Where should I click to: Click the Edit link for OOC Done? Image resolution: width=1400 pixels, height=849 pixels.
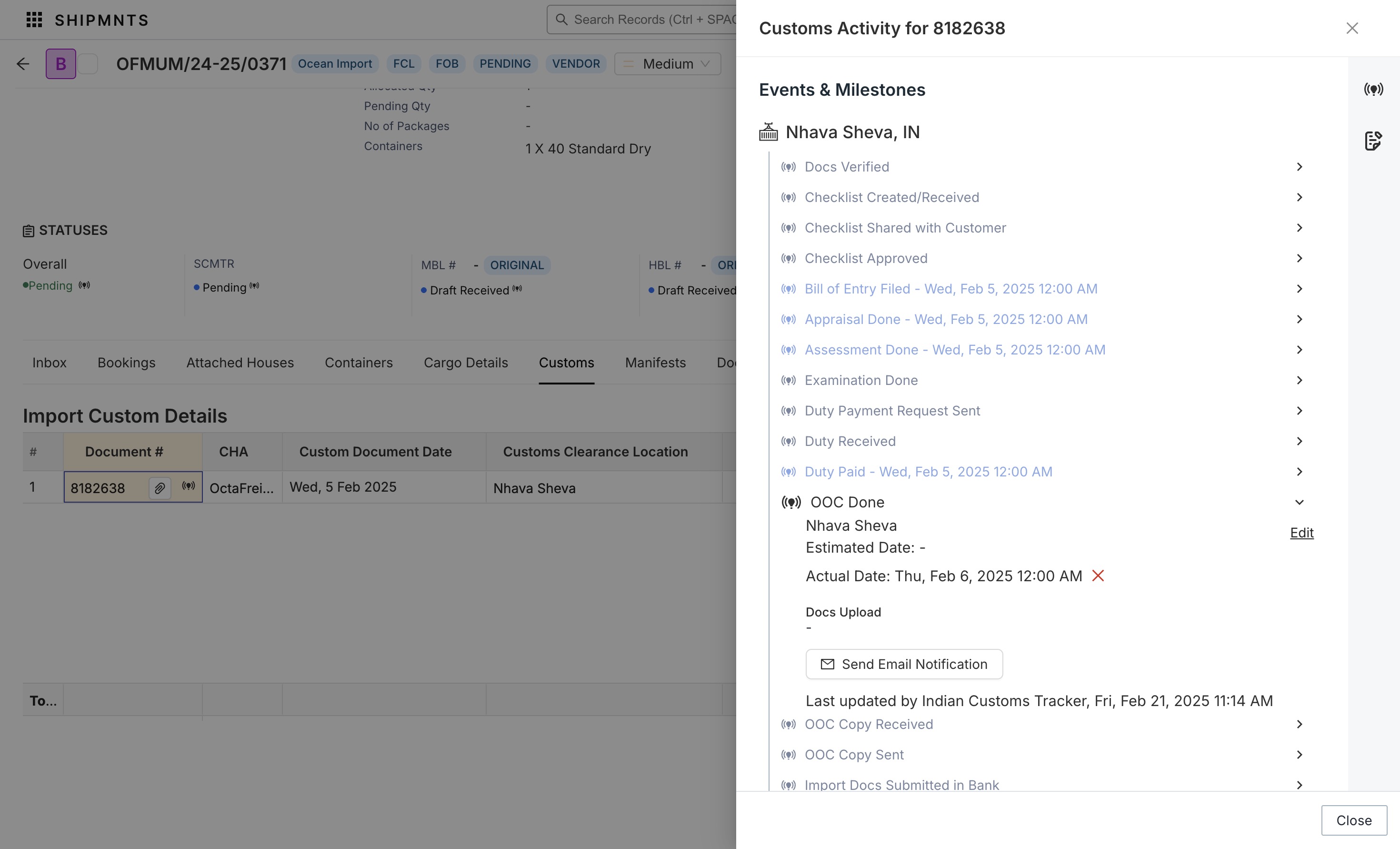coord(1302,532)
